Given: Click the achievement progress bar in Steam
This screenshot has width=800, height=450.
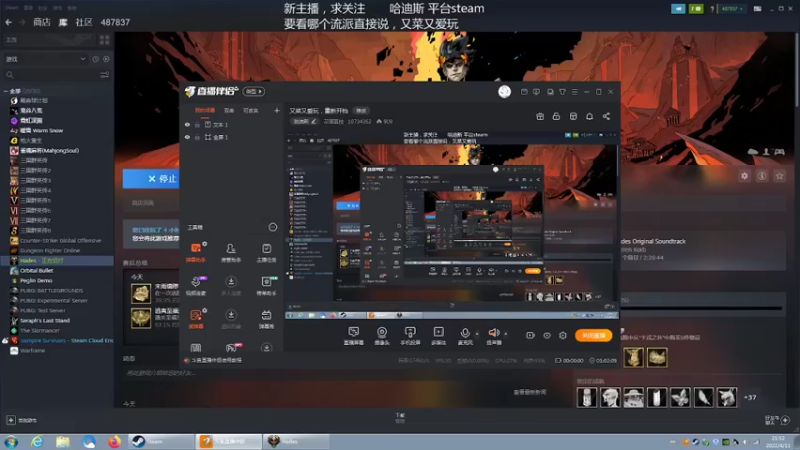Looking at the screenshot, I should tap(701, 308).
